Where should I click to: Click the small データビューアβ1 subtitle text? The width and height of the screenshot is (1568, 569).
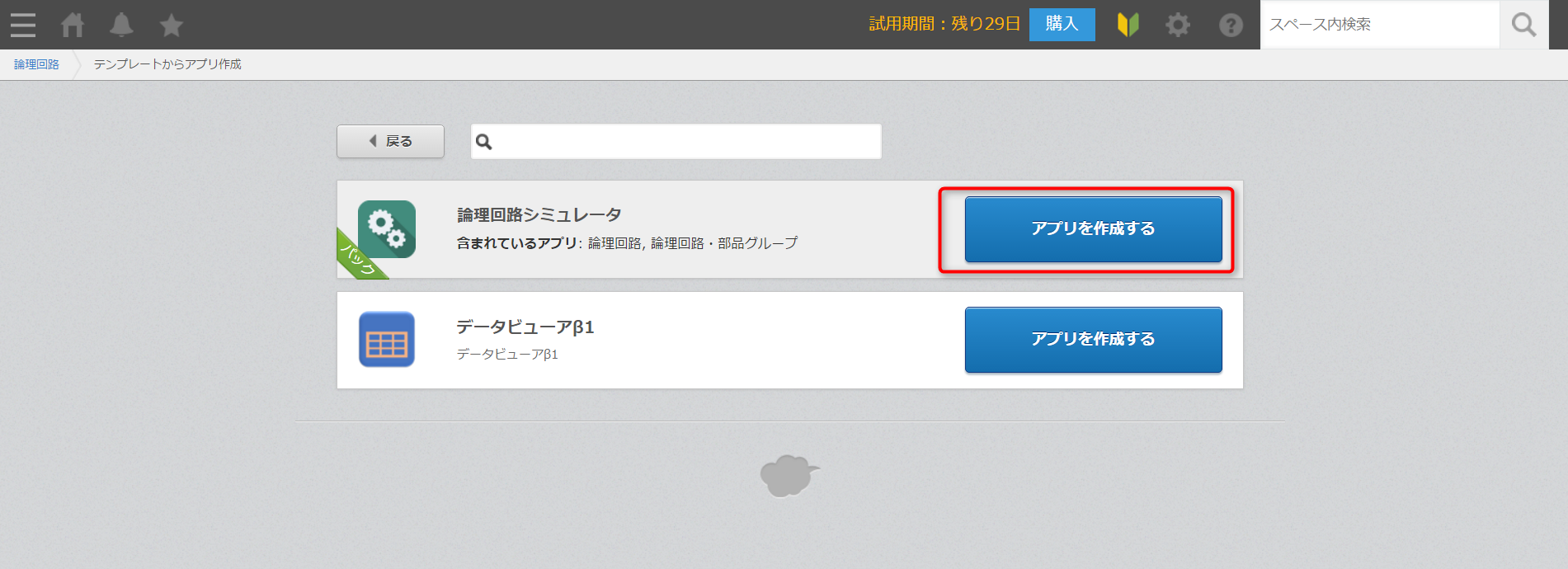coord(507,354)
